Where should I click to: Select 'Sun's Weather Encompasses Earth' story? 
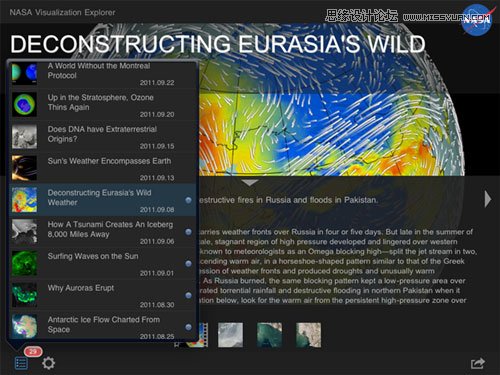(x=103, y=168)
